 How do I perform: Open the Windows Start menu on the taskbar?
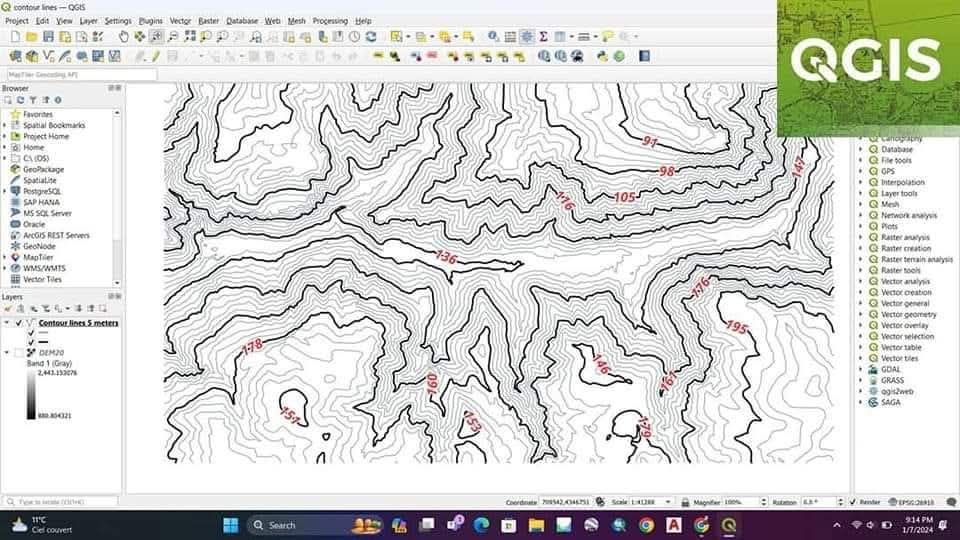pos(231,525)
